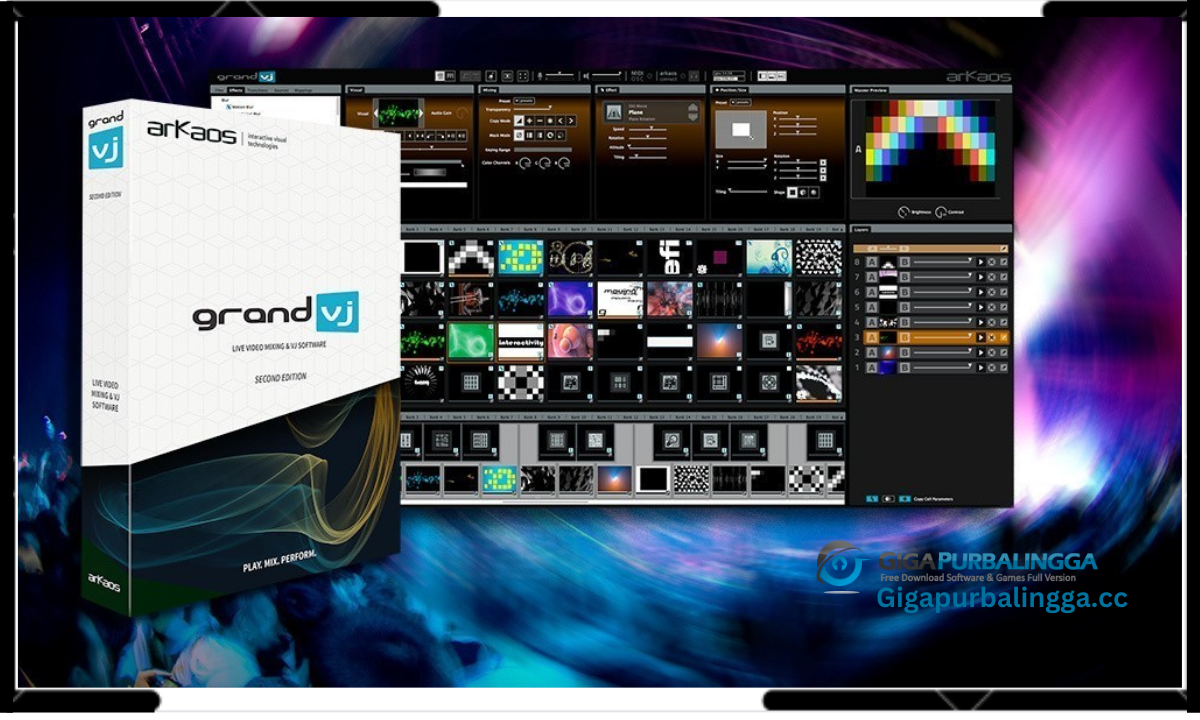Viewport: 1200px width, 720px height.
Task: Click the effect selector up/down arrows
Action: tap(693, 112)
